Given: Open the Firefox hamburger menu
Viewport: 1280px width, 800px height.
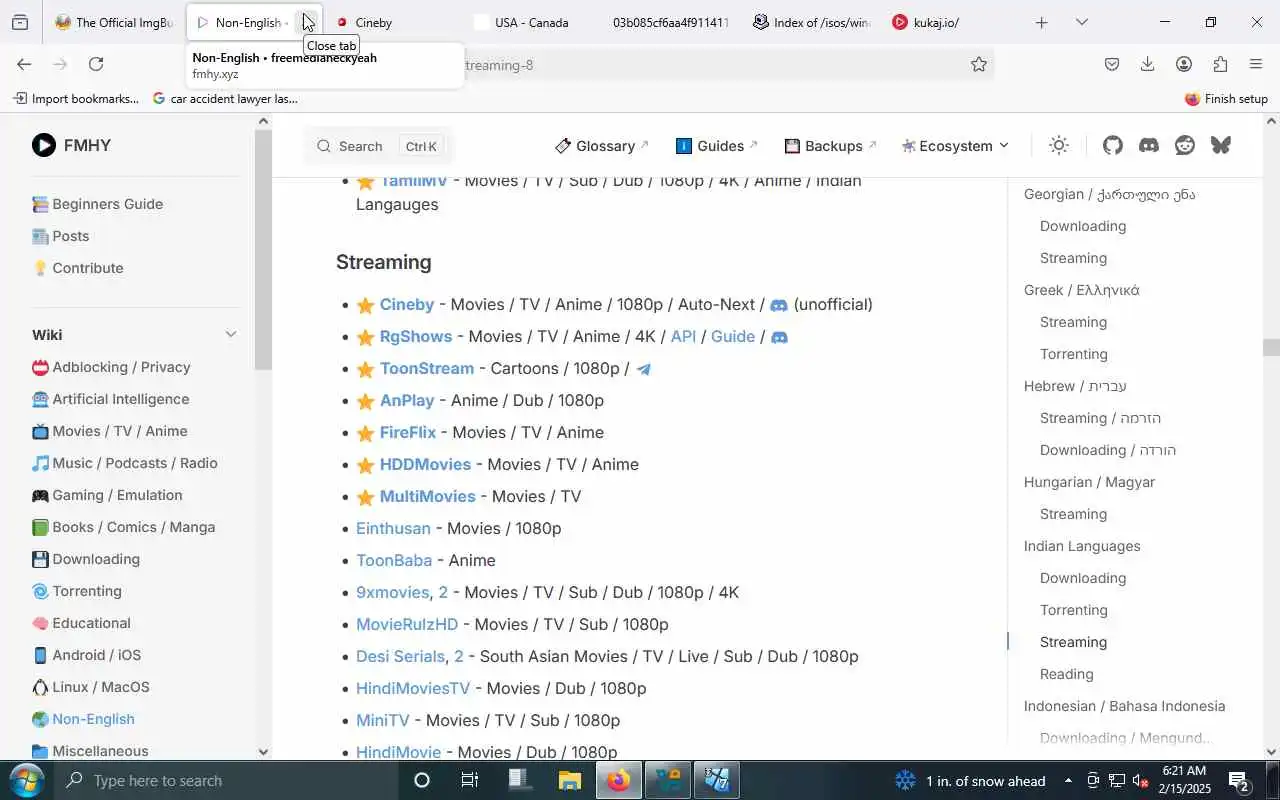Looking at the screenshot, I should [1256, 64].
